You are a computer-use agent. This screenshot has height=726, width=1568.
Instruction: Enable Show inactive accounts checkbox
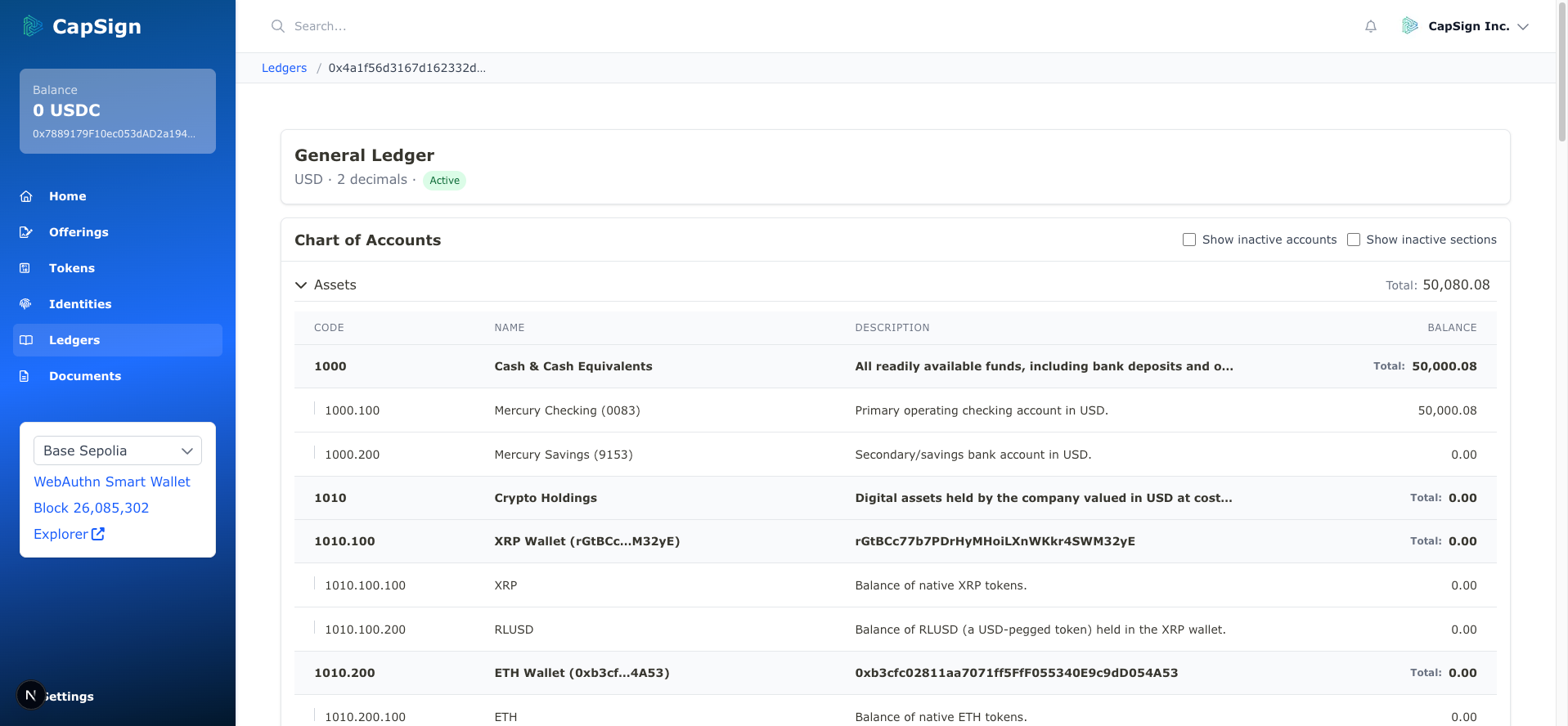coord(1189,240)
